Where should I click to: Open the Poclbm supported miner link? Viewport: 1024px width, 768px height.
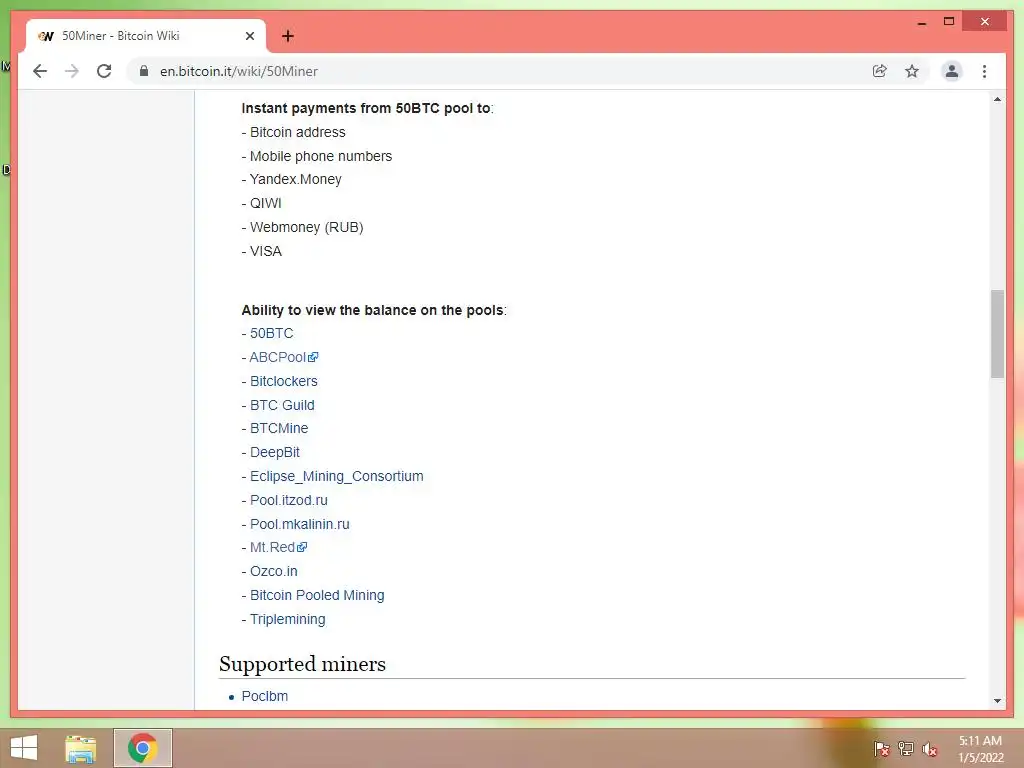click(264, 696)
